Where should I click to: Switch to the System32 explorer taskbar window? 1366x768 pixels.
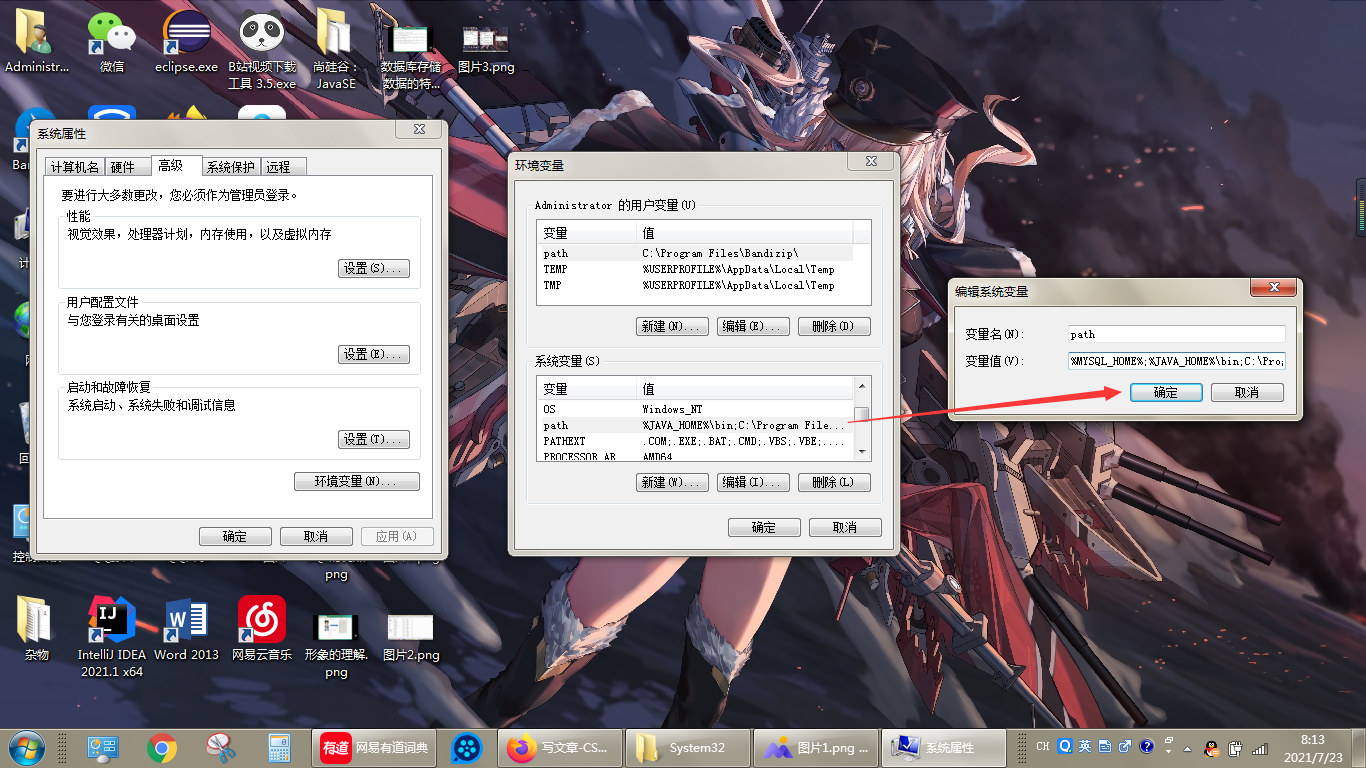(687, 747)
